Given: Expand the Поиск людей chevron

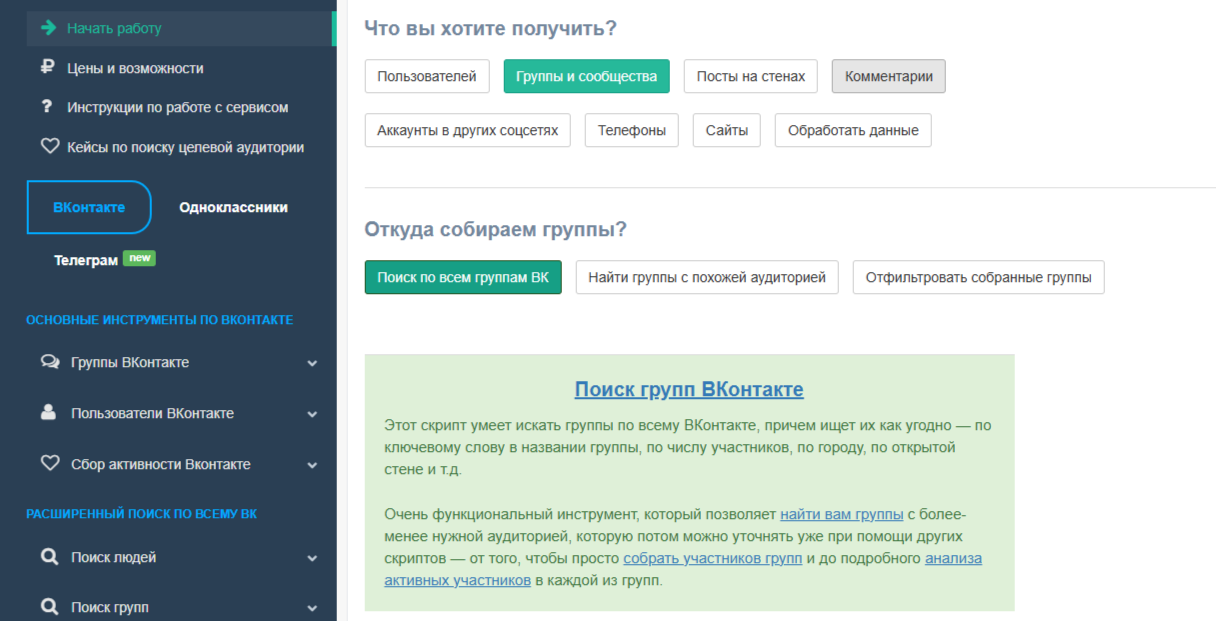Looking at the screenshot, I should [x=313, y=558].
